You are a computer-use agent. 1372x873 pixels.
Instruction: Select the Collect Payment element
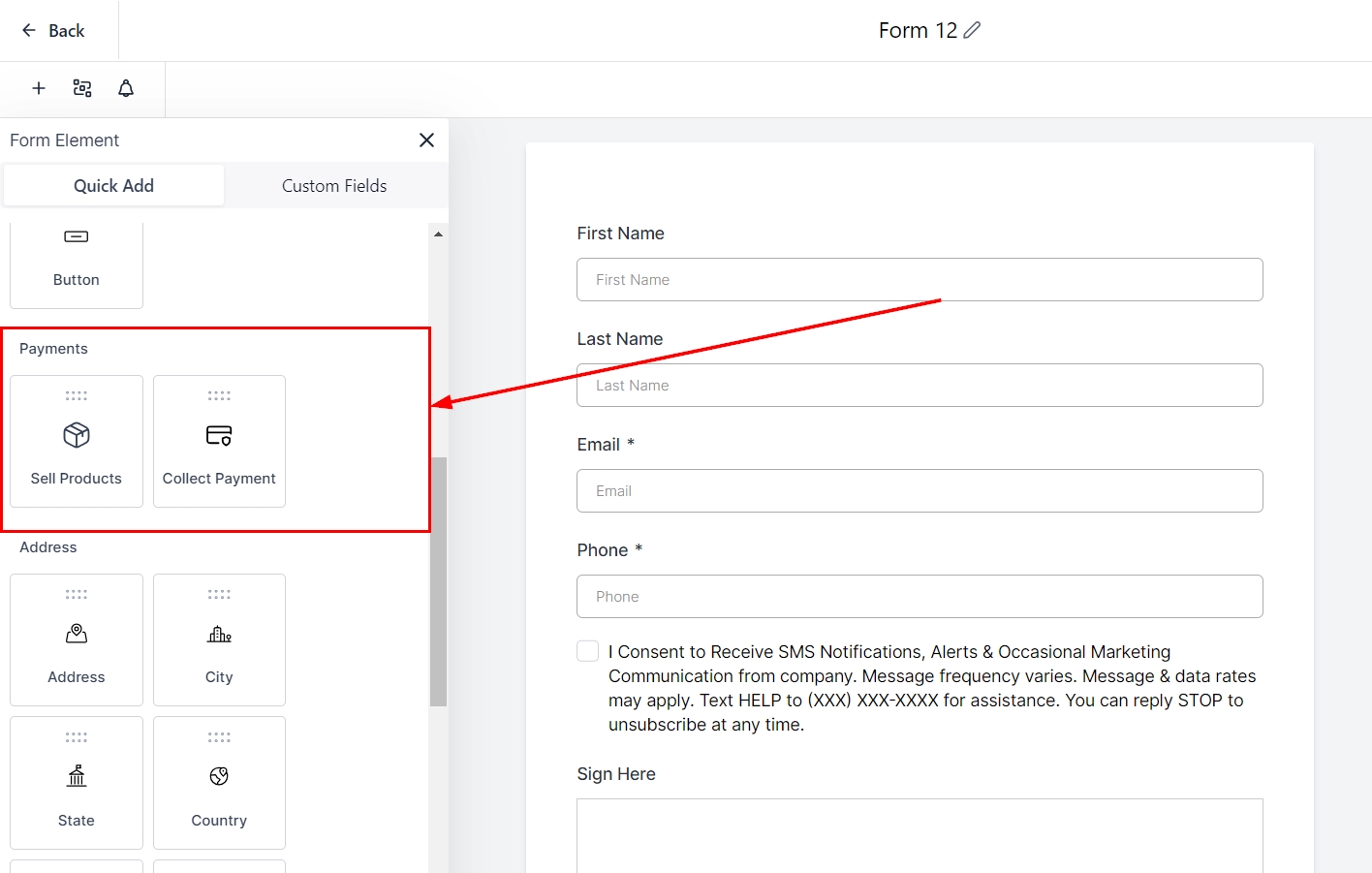pyautogui.click(x=219, y=441)
